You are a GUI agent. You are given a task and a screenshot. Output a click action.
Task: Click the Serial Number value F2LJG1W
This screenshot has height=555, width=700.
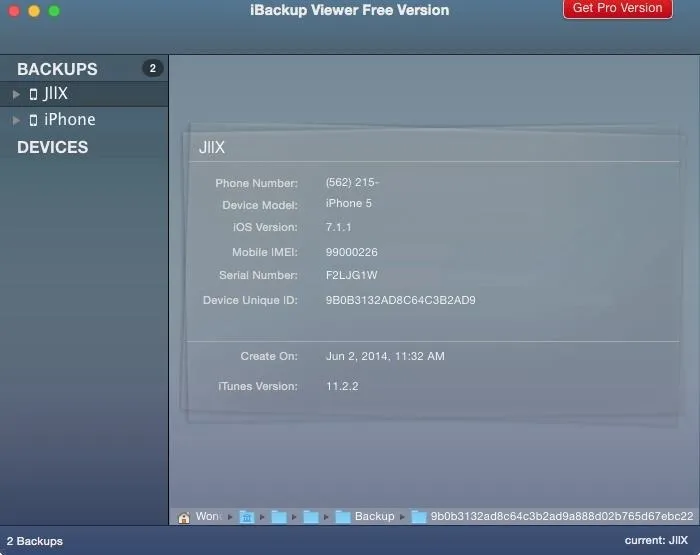pyautogui.click(x=351, y=275)
